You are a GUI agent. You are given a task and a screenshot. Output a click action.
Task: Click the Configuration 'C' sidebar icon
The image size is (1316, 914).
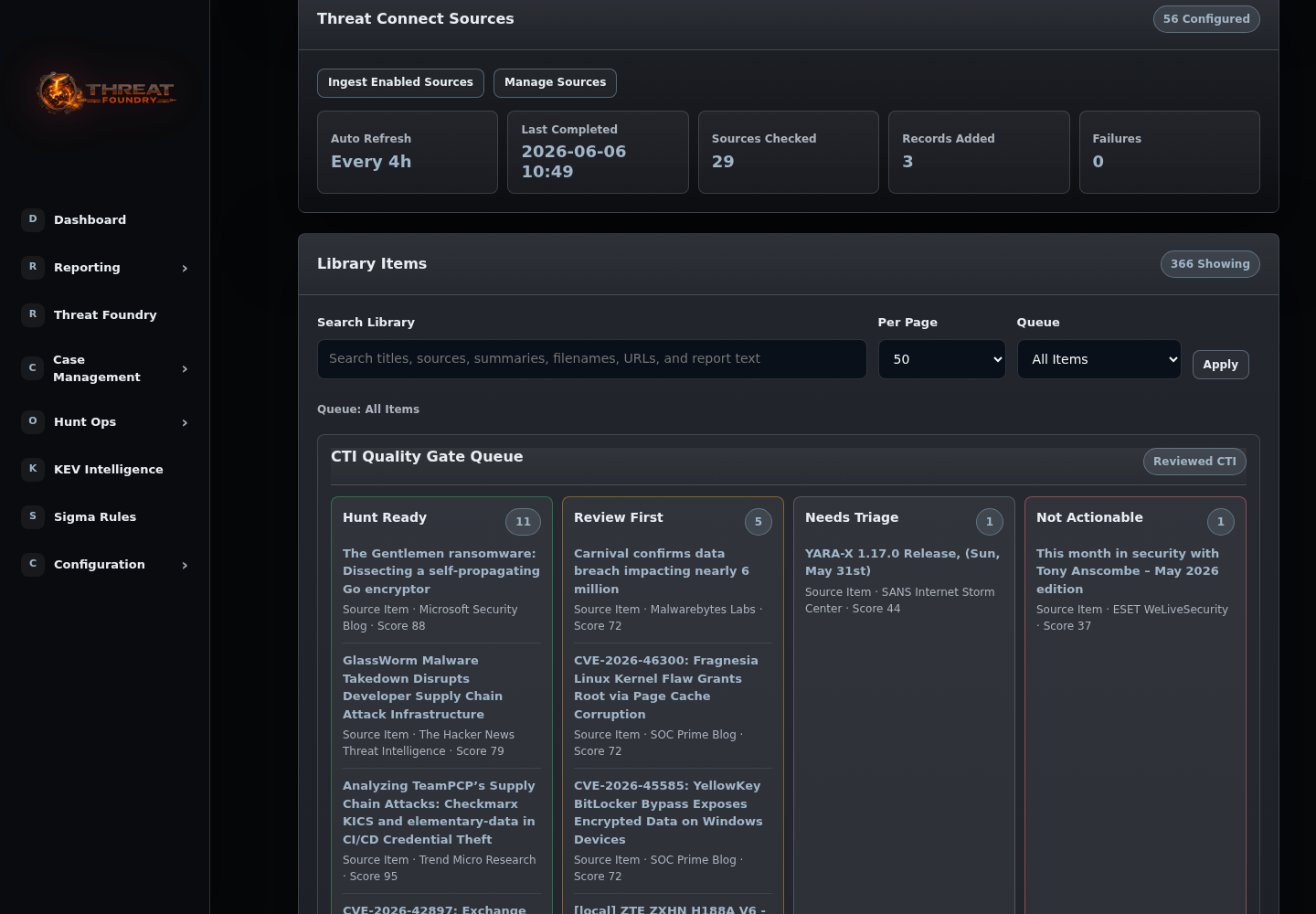coord(33,564)
